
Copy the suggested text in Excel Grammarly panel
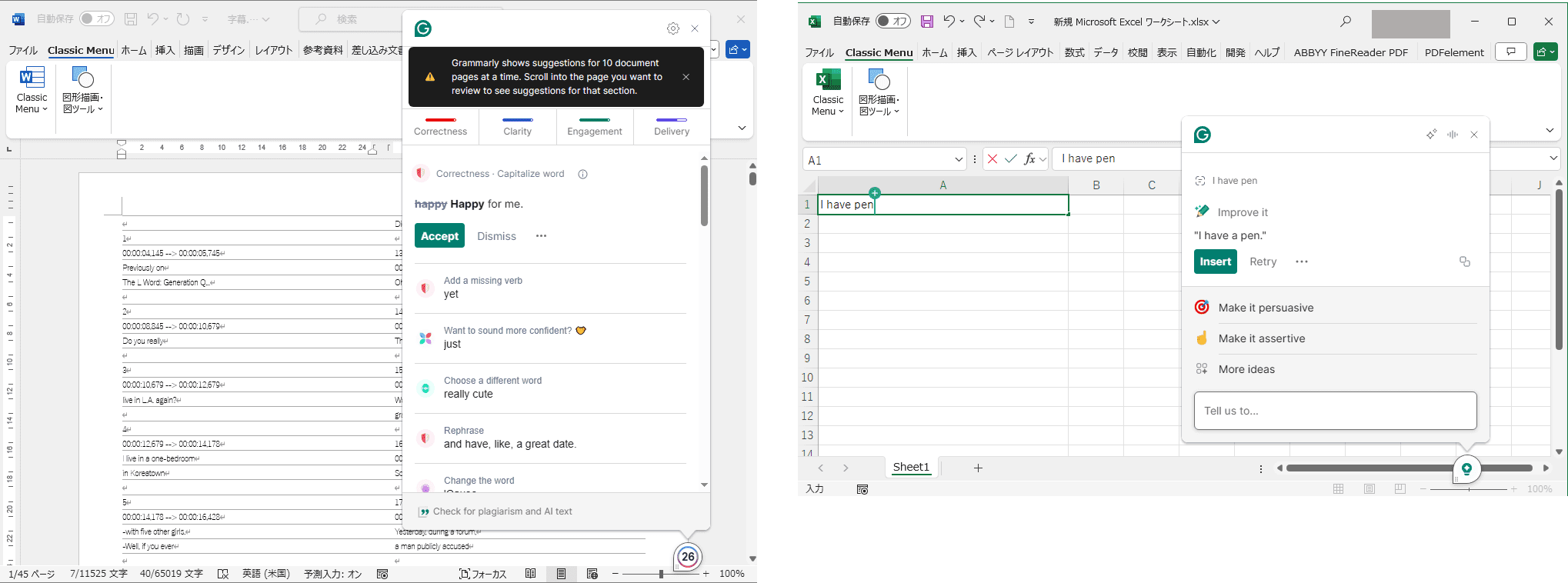[x=1465, y=262]
